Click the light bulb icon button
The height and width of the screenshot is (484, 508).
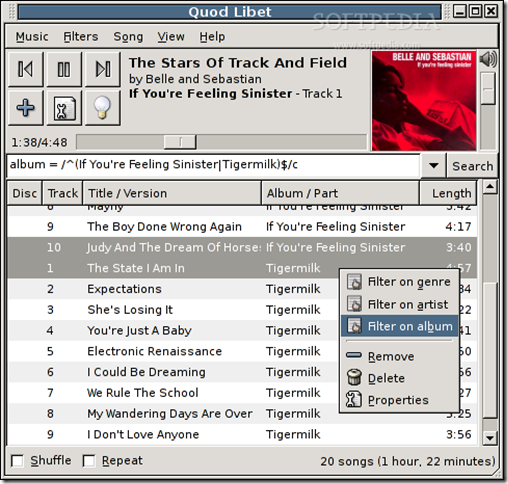click(103, 108)
